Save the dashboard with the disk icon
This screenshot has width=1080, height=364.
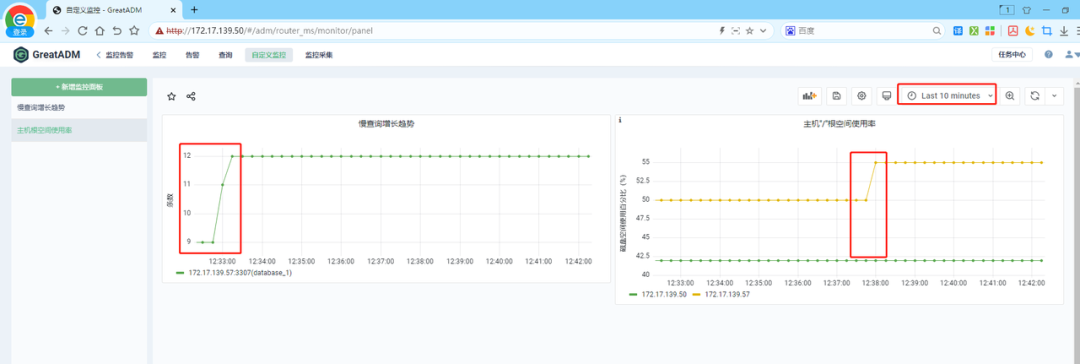836,96
